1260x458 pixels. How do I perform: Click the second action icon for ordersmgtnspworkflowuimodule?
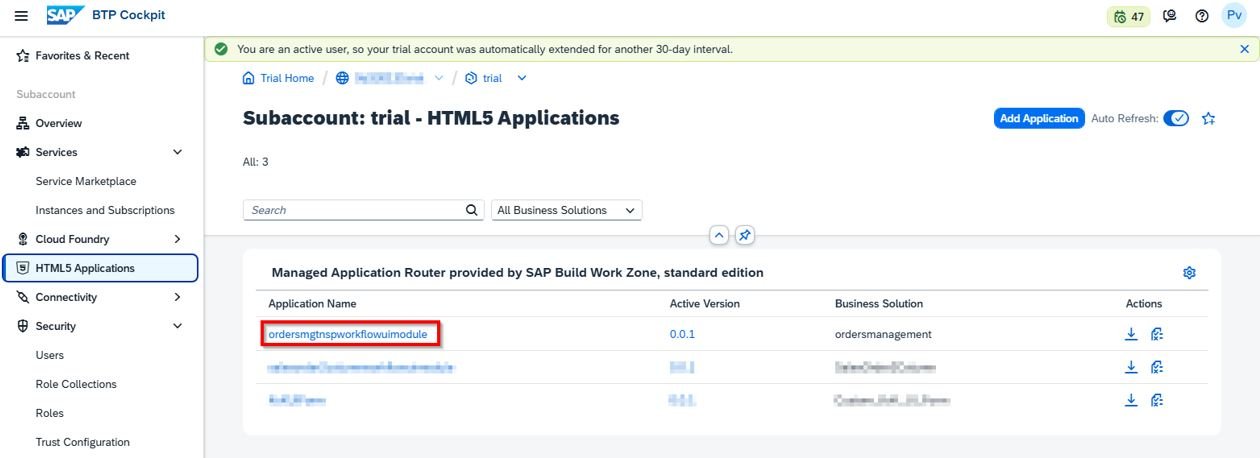(1157, 334)
